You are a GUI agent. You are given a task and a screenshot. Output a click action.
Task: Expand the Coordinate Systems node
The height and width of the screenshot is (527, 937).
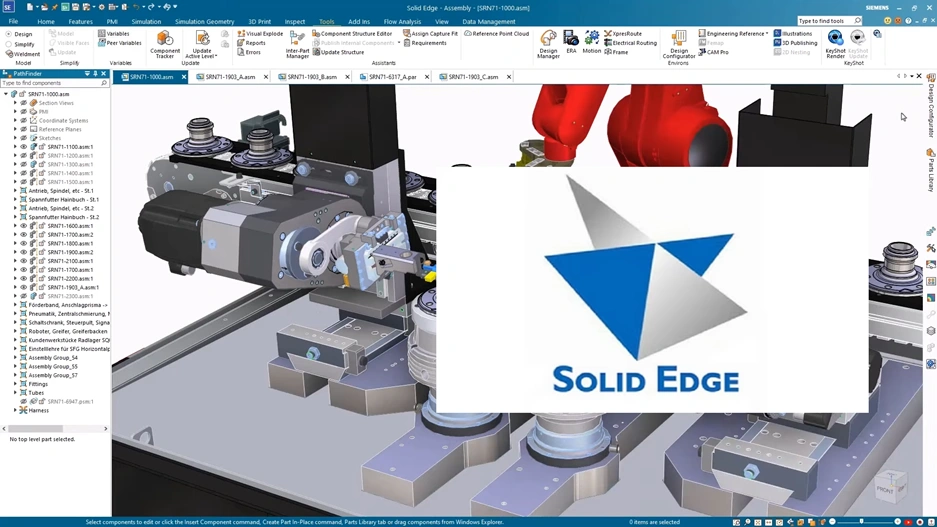coord(16,120)
